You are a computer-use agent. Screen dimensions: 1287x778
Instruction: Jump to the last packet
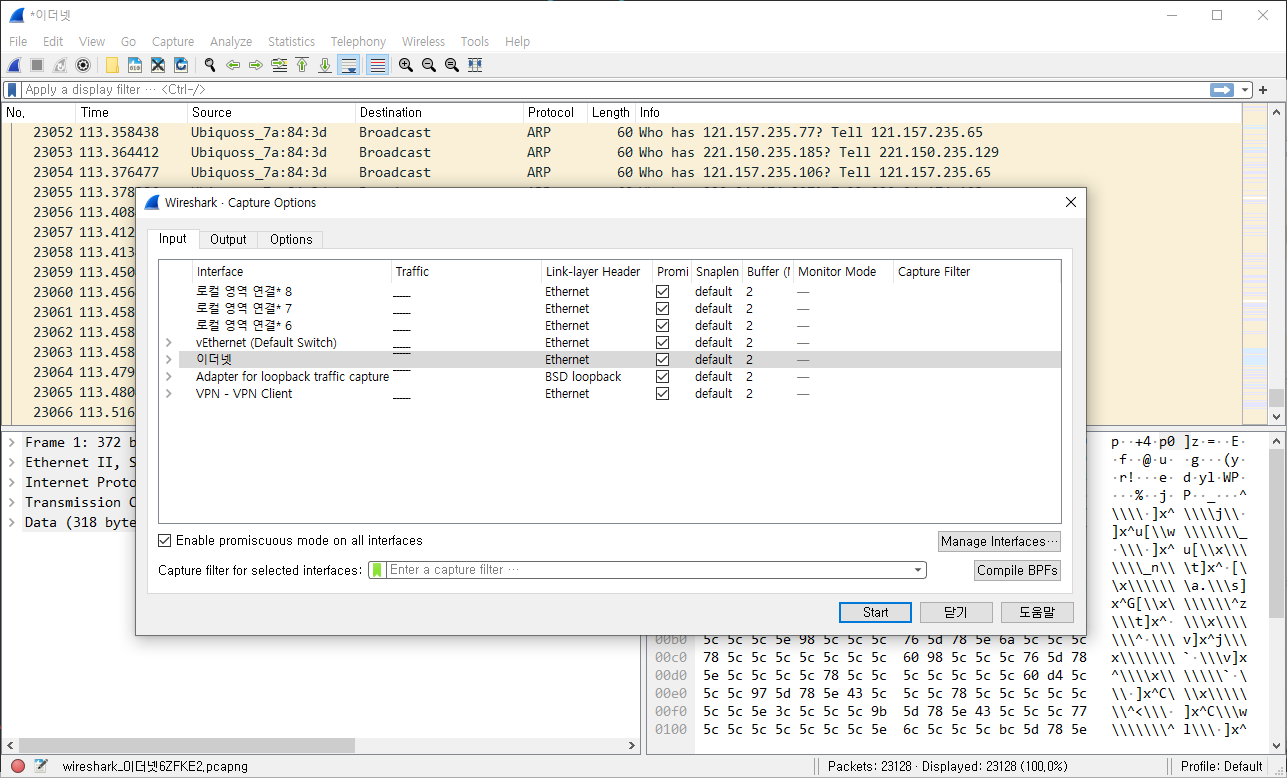(x=325, y=65)
